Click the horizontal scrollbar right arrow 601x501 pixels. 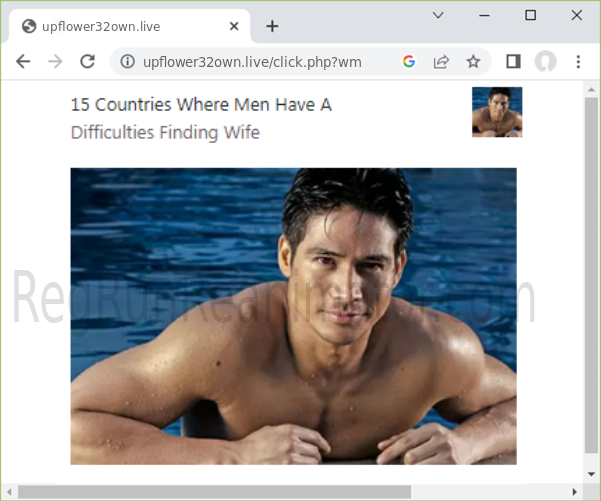[575, 491]
